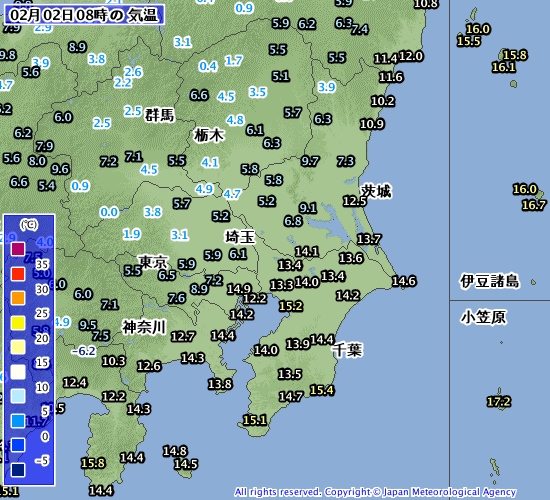Viewport: 550px width, 500px height.
Task: Select the darkest navy legend swatch
Action: click(x=18, y=469)
